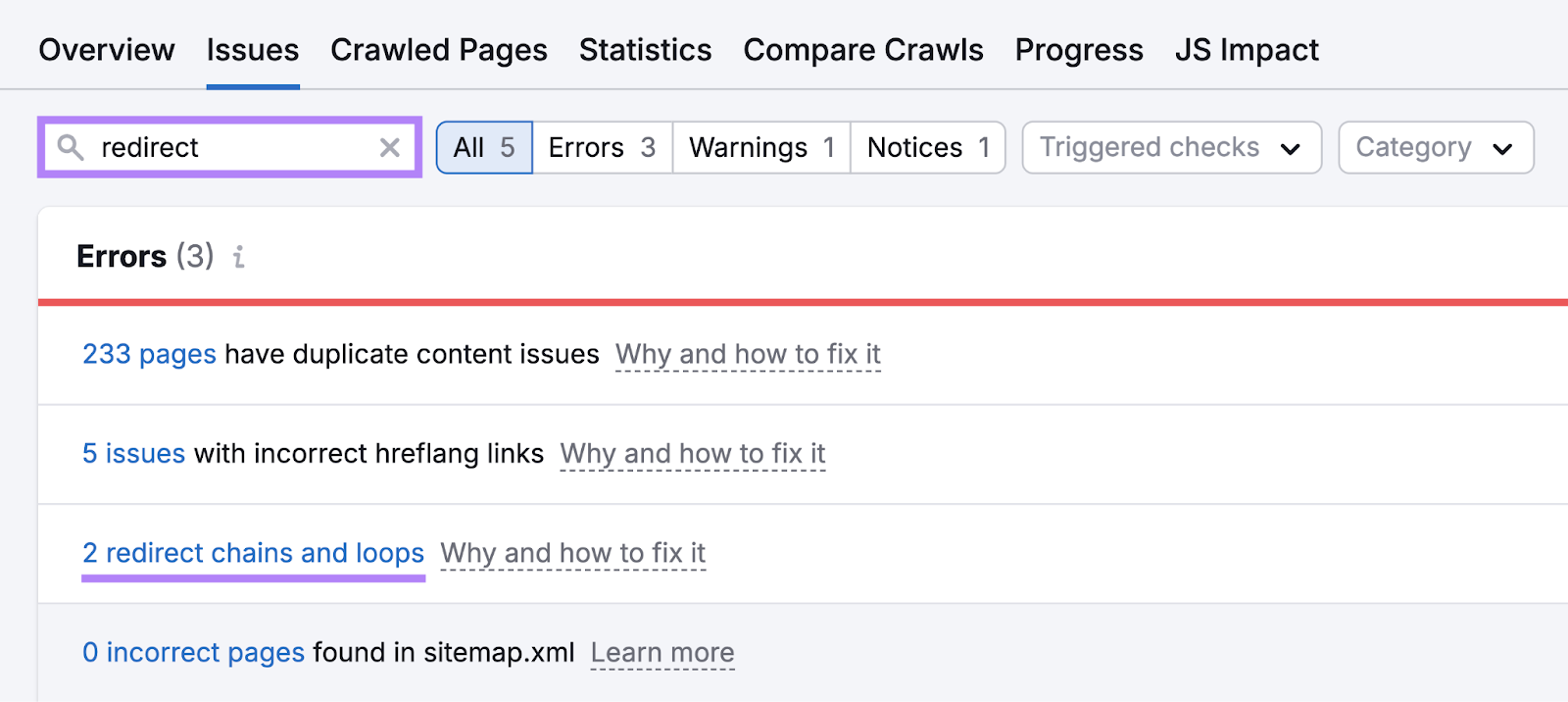Image resolution: width=1568 pixels, height=702 pixels.
Task: Click Learn more for sitemap.xml issue
Action: [x=662, y=652]
